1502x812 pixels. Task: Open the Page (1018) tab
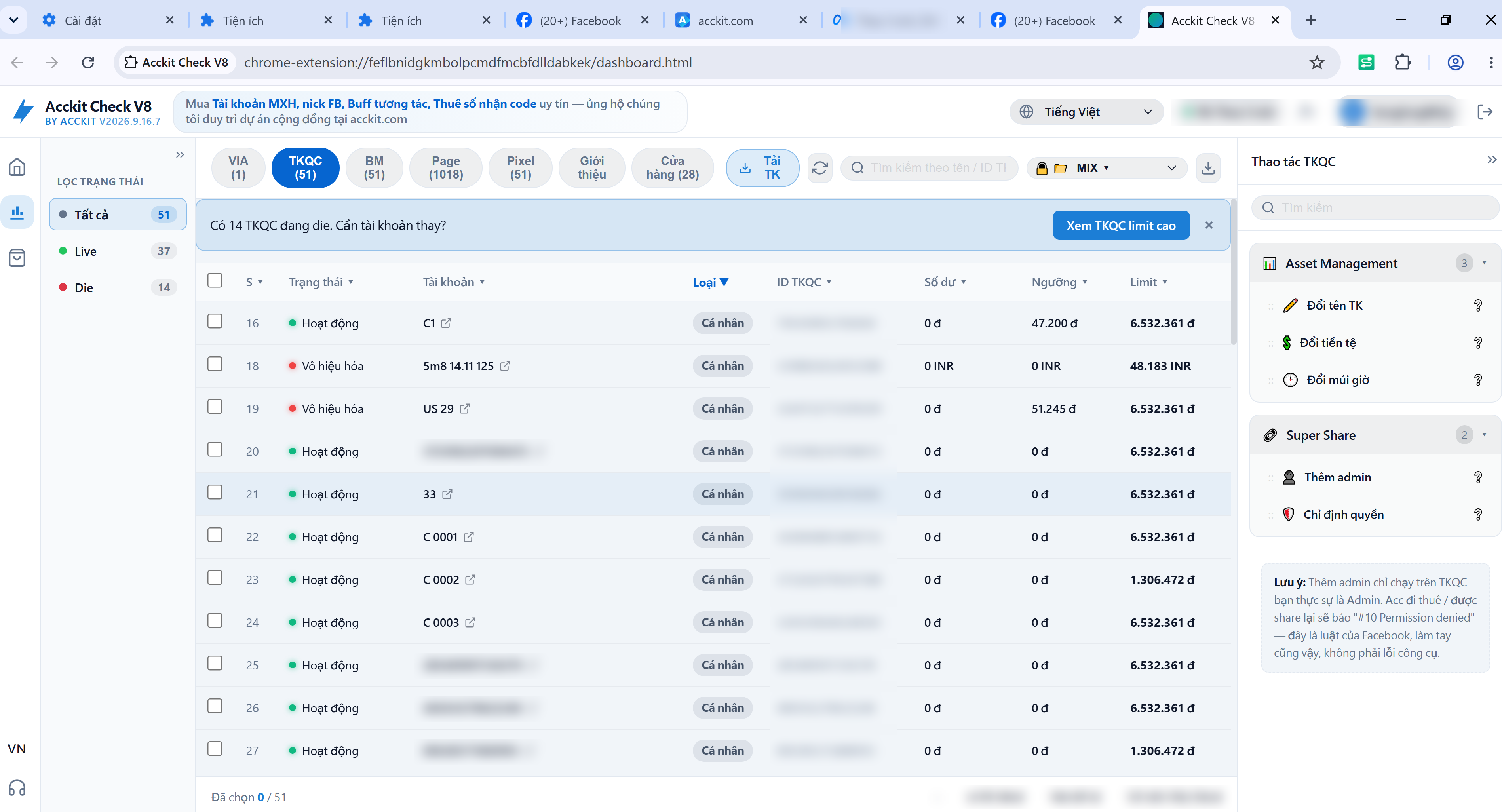(446, 168)
